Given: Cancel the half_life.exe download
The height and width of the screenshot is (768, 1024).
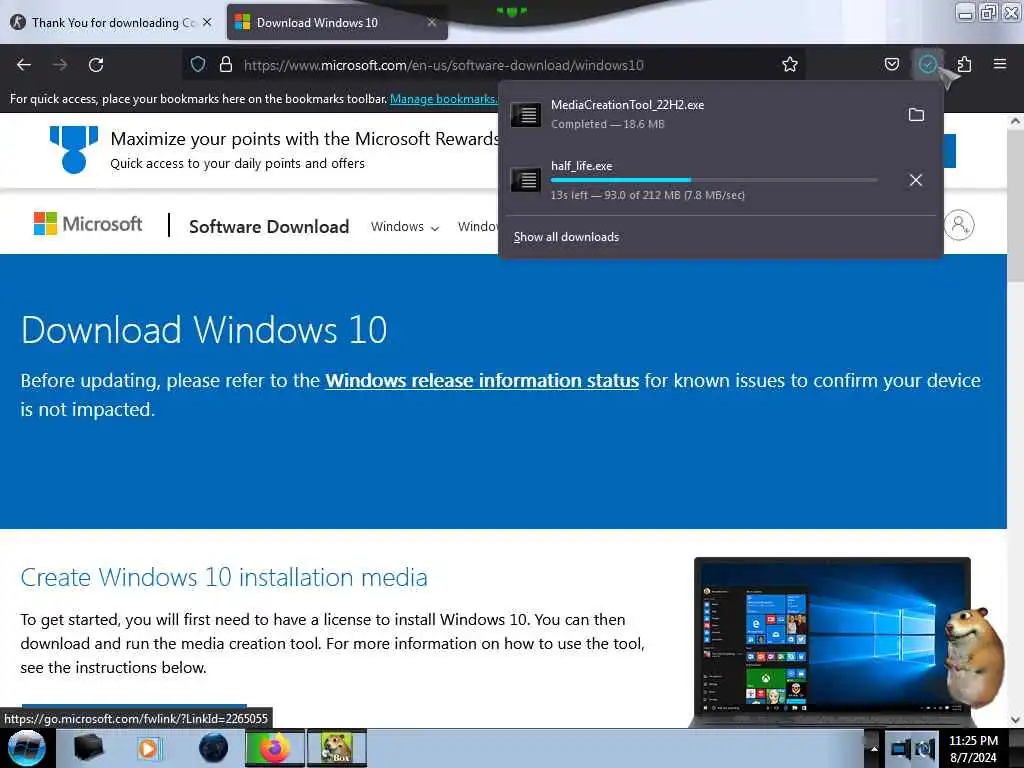Looking at the screenshot, I should click(x=916, y=180).
